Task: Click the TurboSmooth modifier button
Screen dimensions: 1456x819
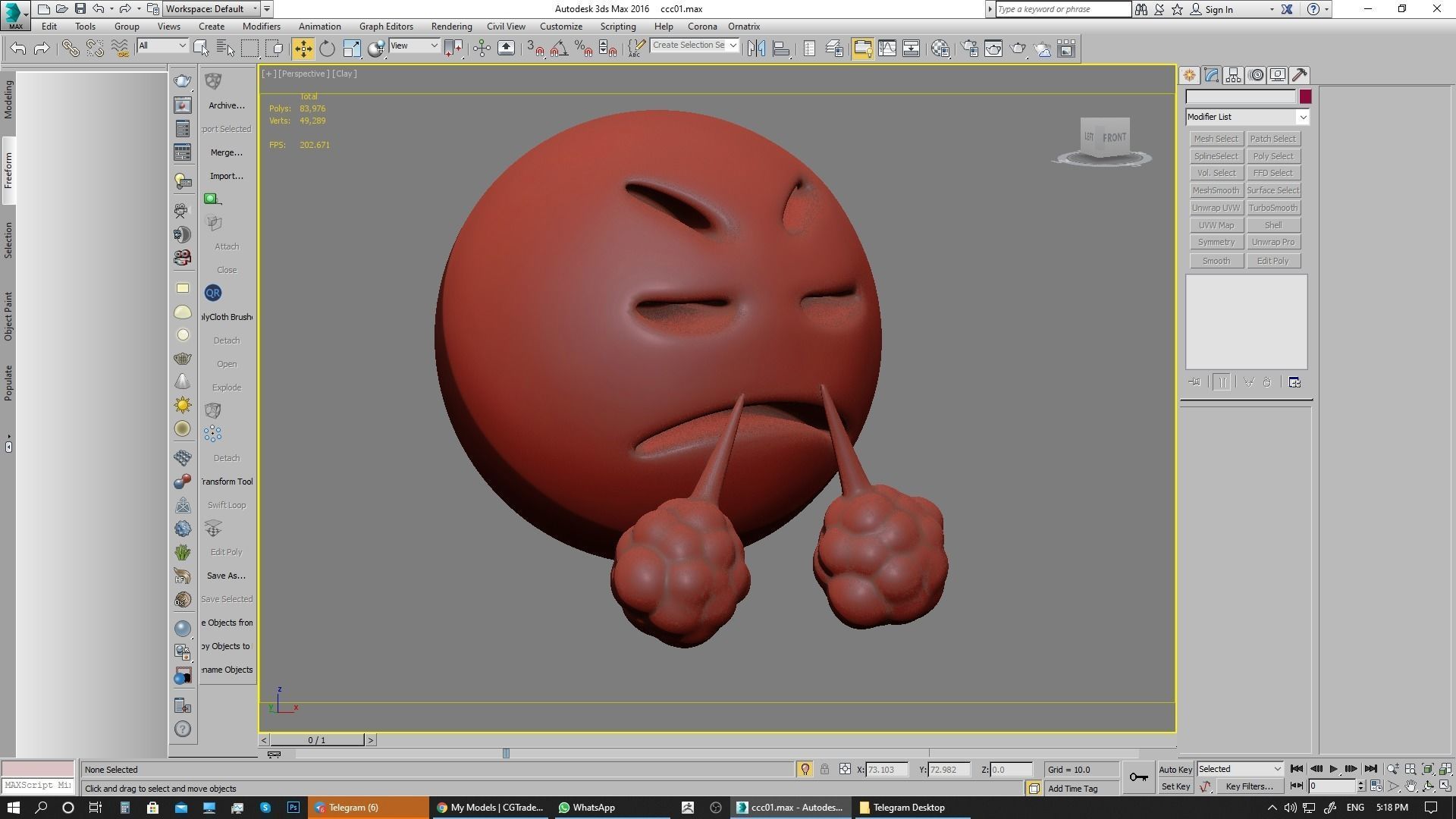Action: 1273,208
